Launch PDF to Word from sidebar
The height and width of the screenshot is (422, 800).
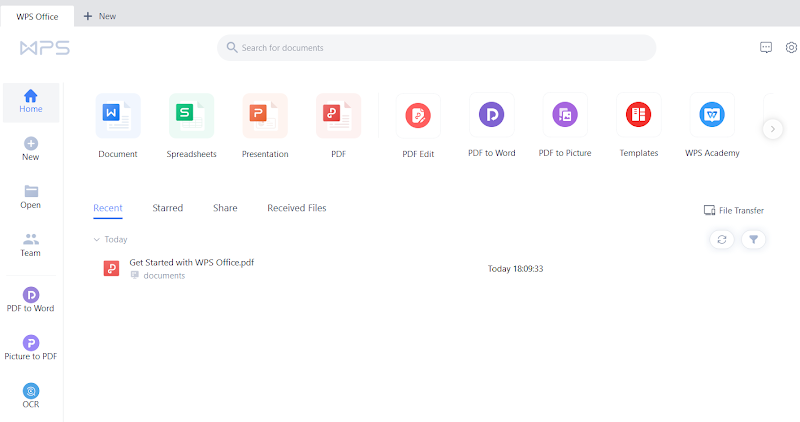(x=31, y=300)
